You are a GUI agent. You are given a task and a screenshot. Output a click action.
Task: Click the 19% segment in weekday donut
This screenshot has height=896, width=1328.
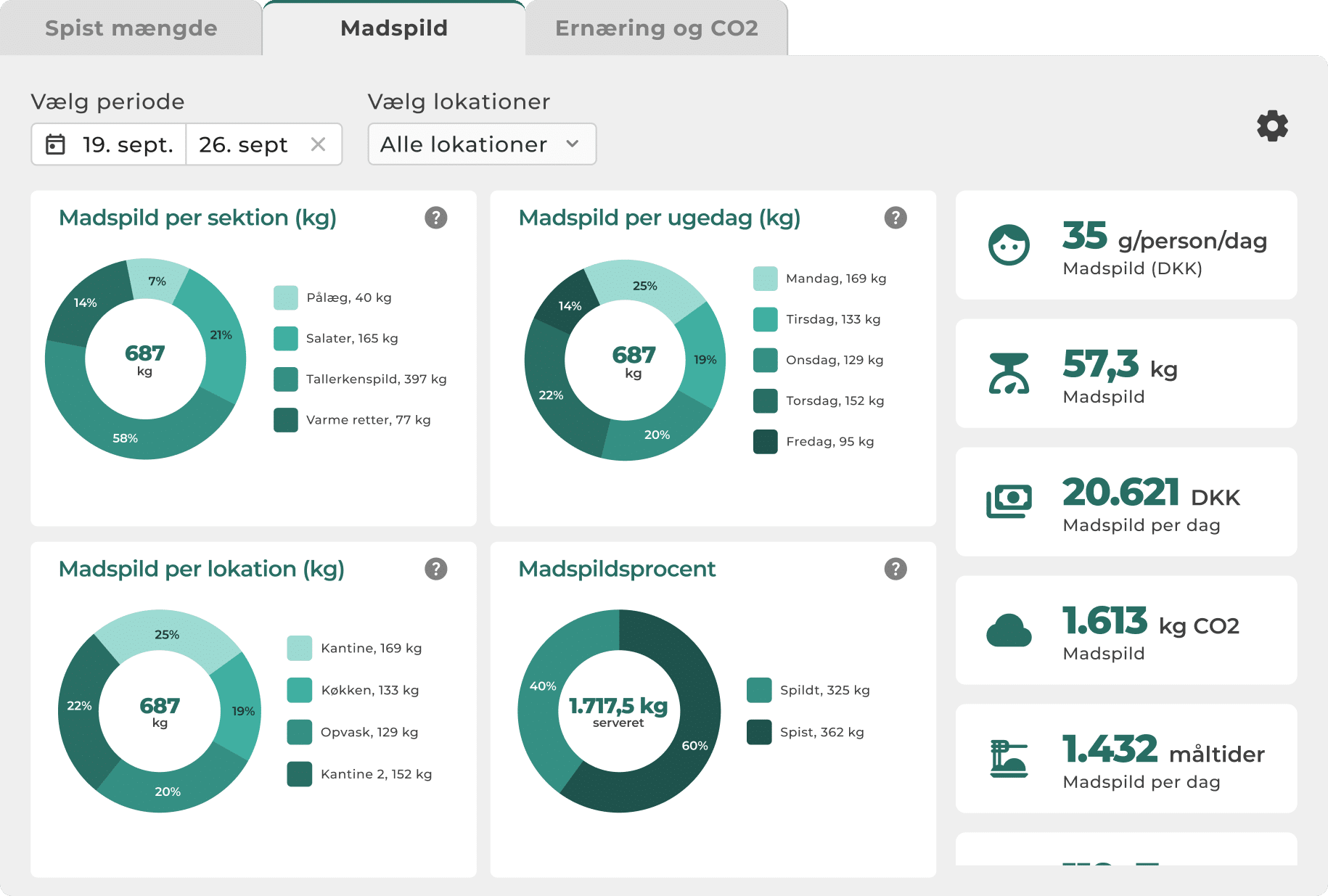tap(705, 359)
